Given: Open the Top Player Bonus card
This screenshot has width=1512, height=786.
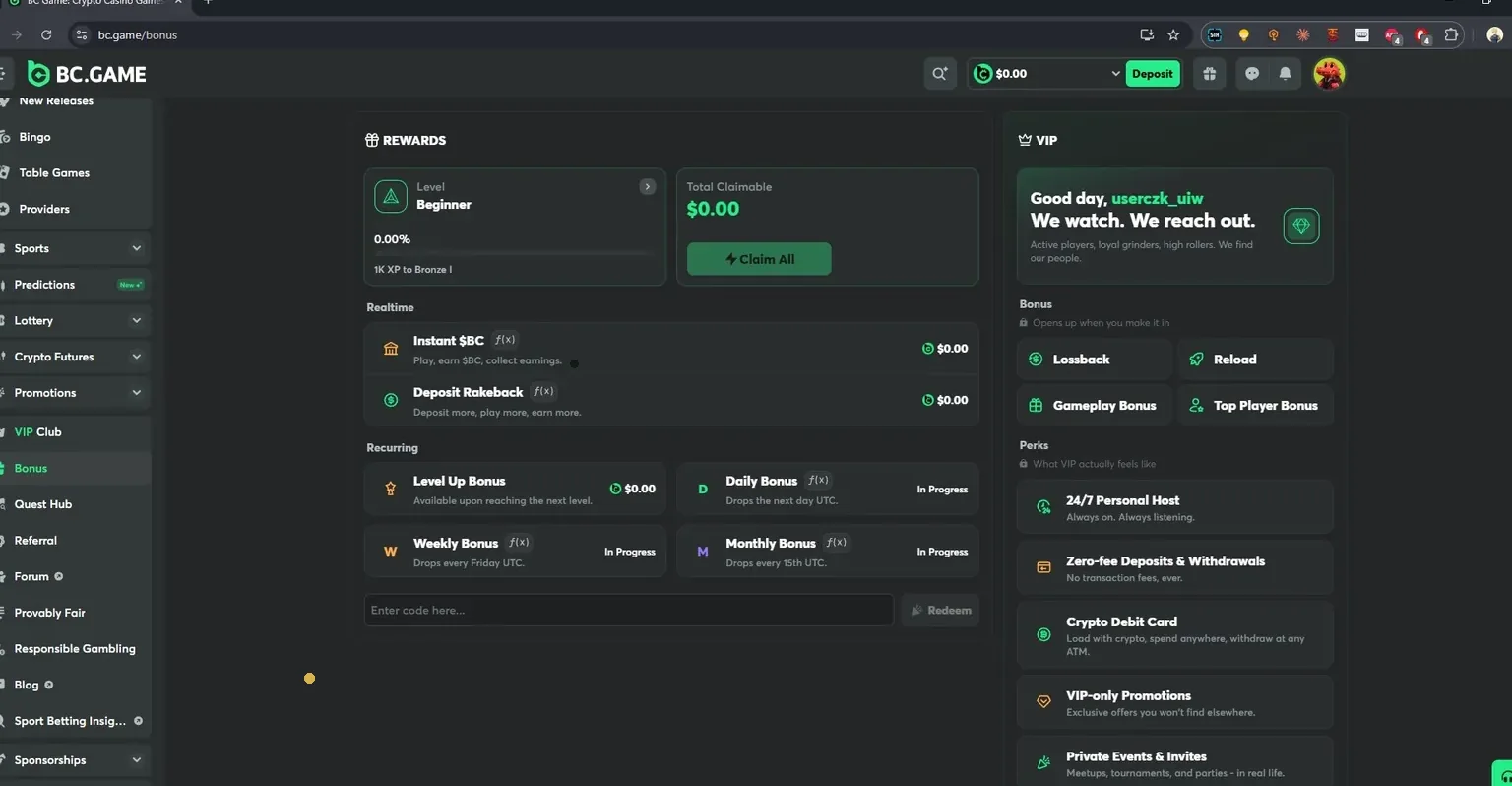Looking at the screenshot, I should pos(1256,406).
